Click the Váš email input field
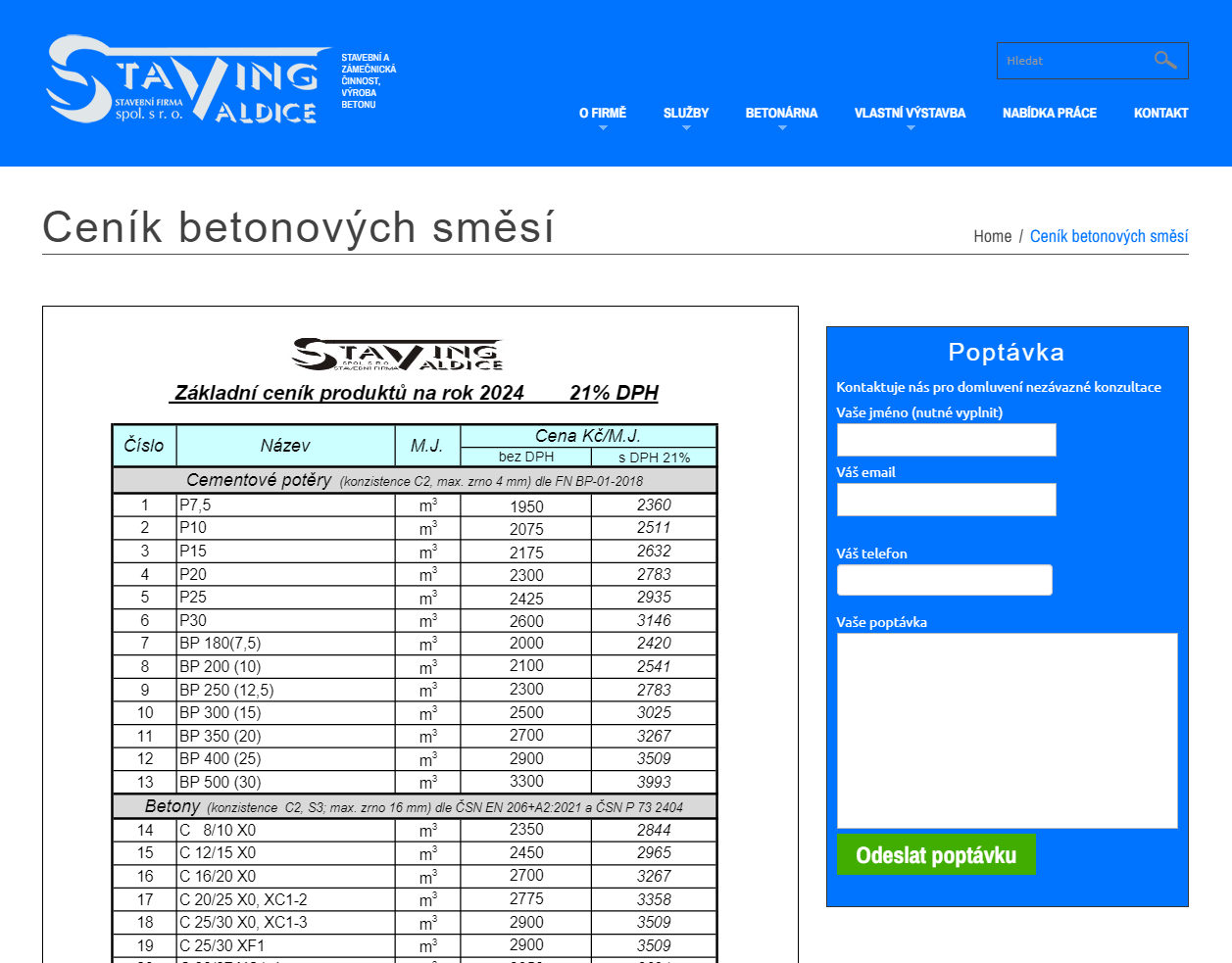The width and height of the screenshot is (1232, 963). pyautogui.click(x=946, y=500)
